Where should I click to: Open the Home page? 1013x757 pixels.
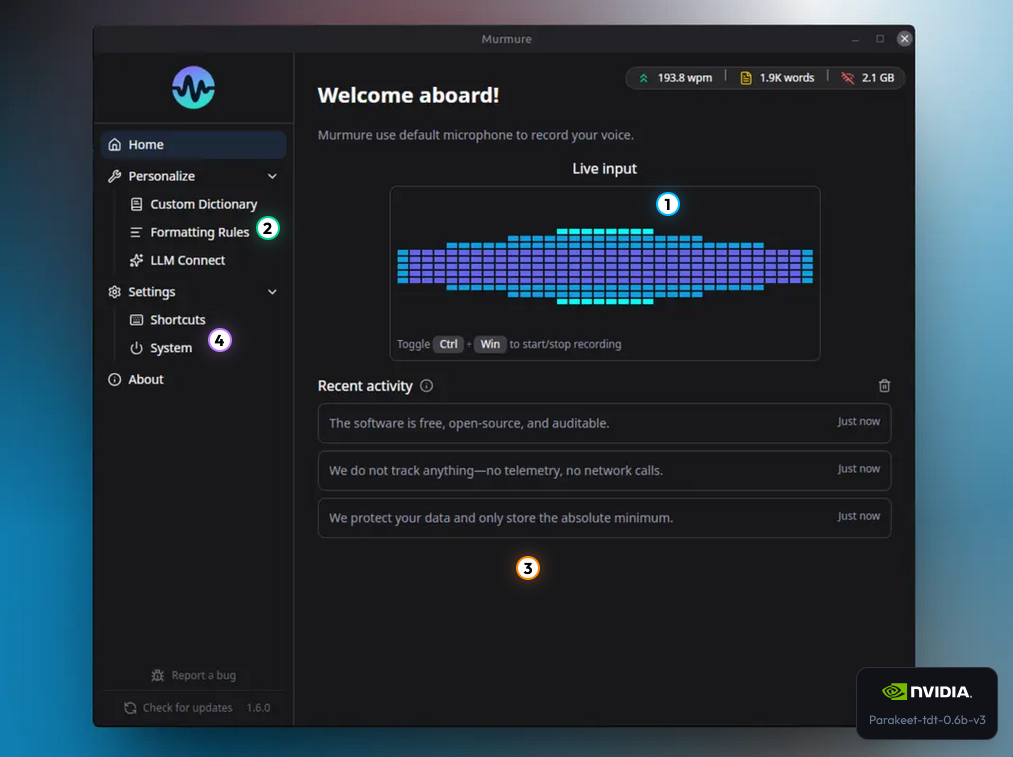pyautogui.click(x=193, y=145)
